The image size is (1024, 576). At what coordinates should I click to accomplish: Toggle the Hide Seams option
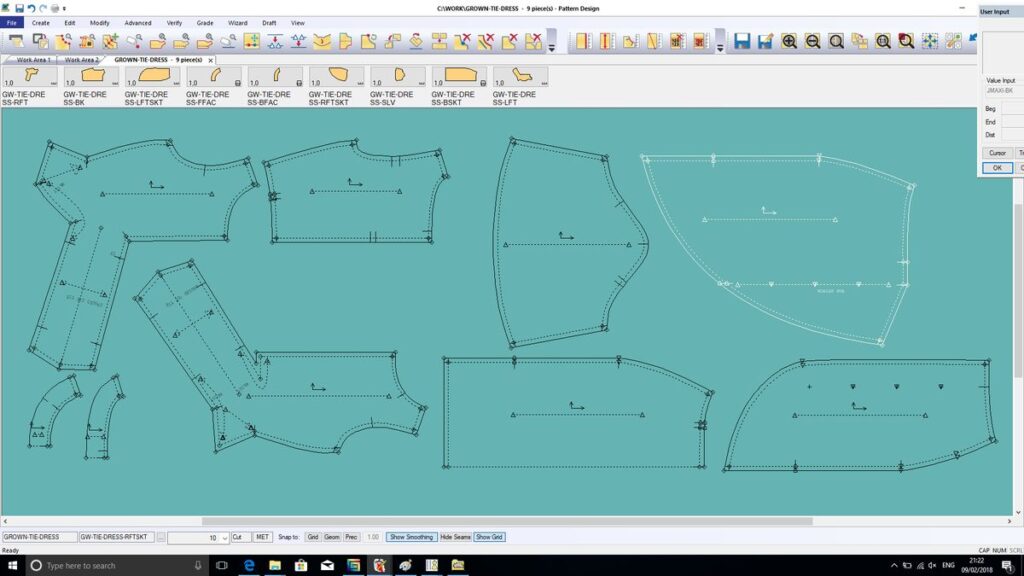[x=455, y=537]
